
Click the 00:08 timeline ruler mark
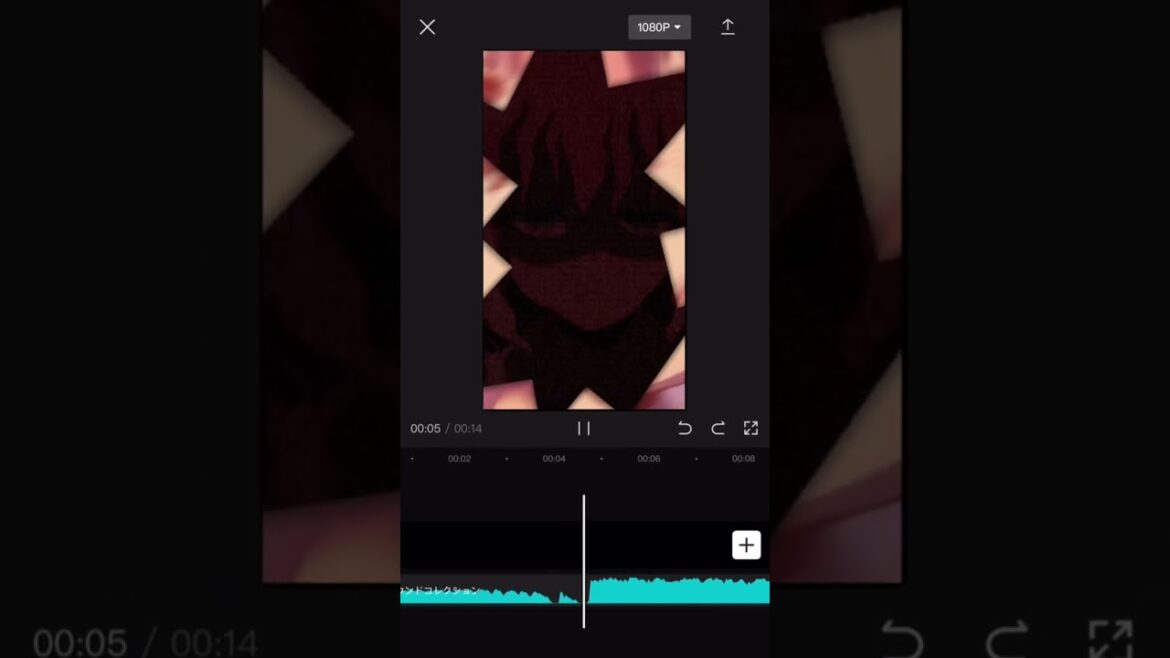click(x=743, y=459)
